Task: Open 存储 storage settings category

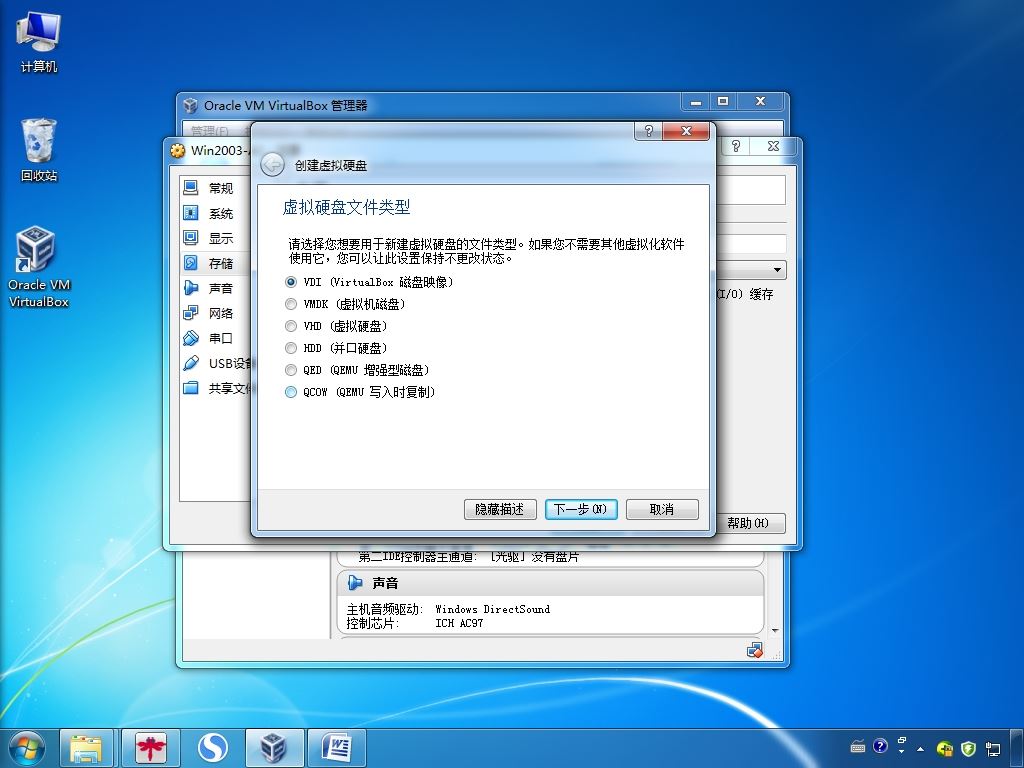Action: [215, 263]
